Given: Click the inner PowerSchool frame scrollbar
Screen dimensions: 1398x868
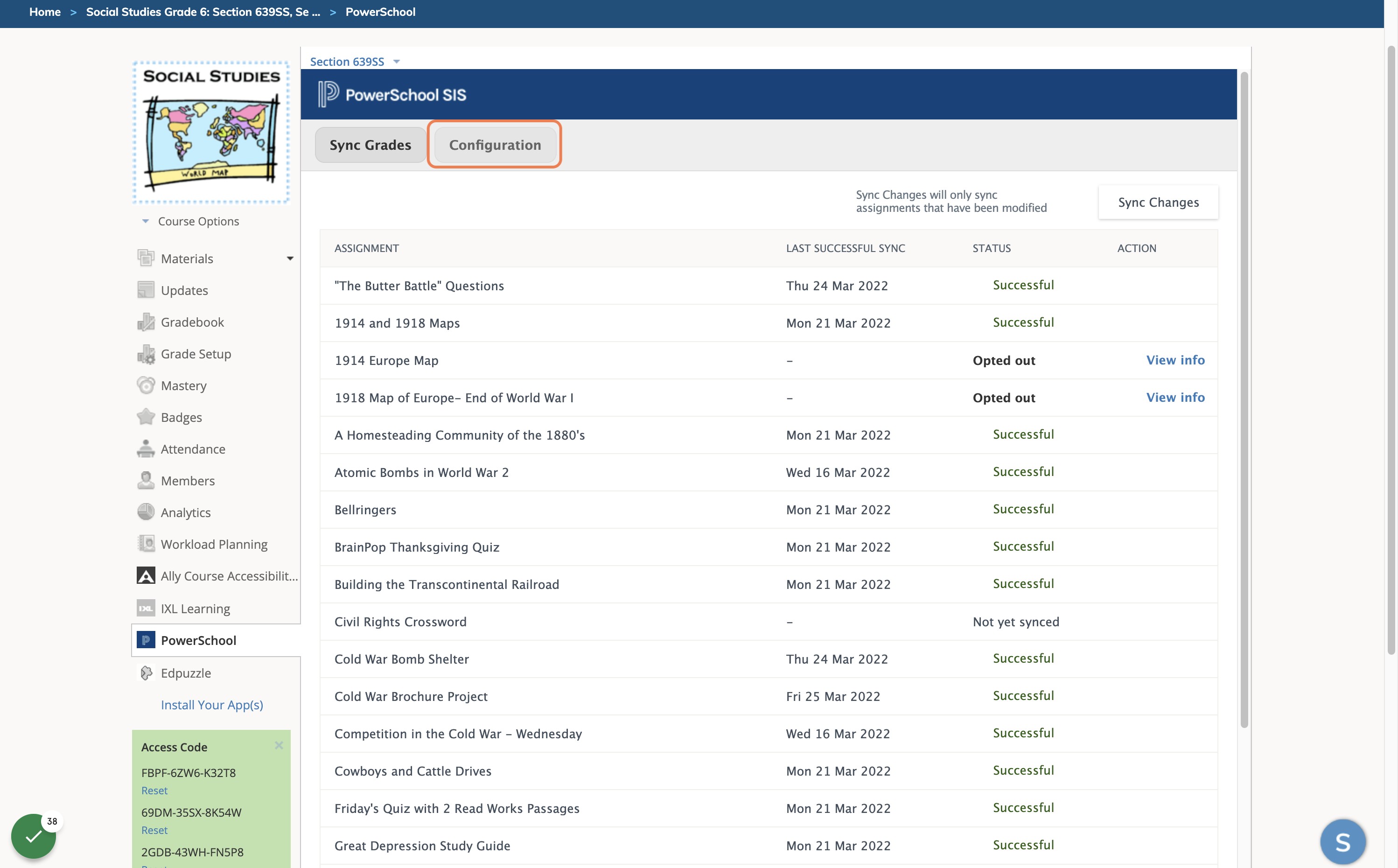Looking at the screenshot, I should click(1244, 399).
